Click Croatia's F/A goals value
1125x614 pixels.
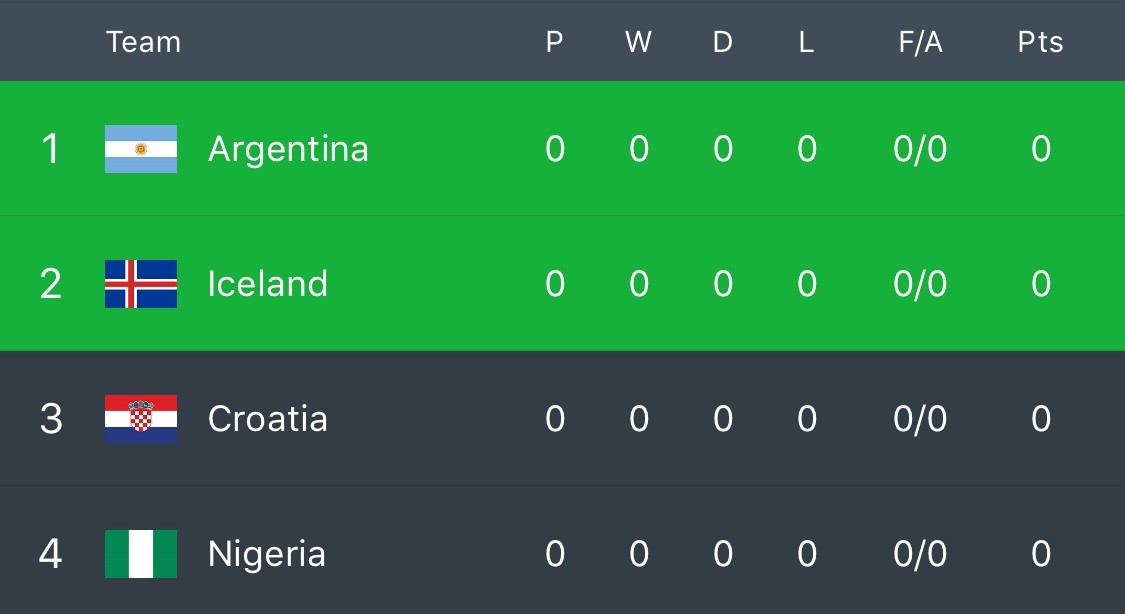(920, 418)
